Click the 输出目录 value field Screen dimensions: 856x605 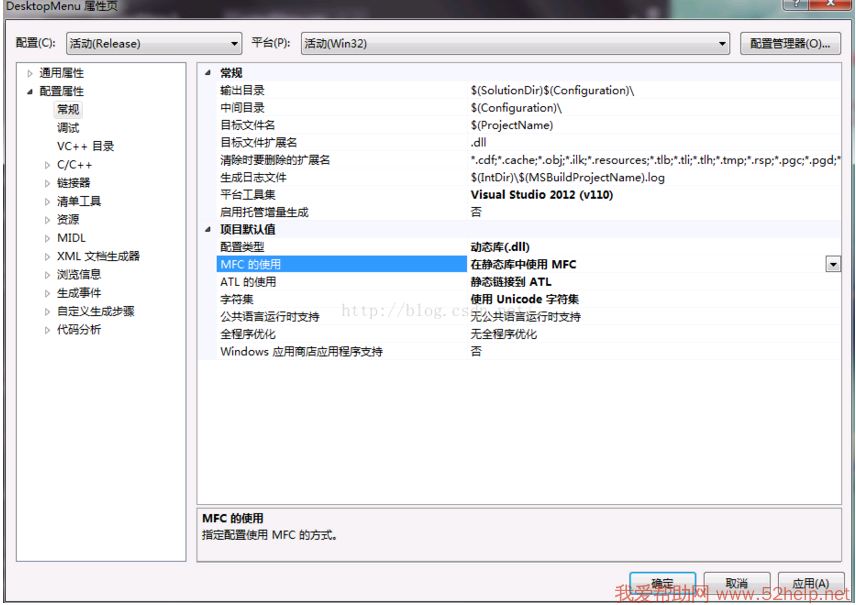(650, 90)
